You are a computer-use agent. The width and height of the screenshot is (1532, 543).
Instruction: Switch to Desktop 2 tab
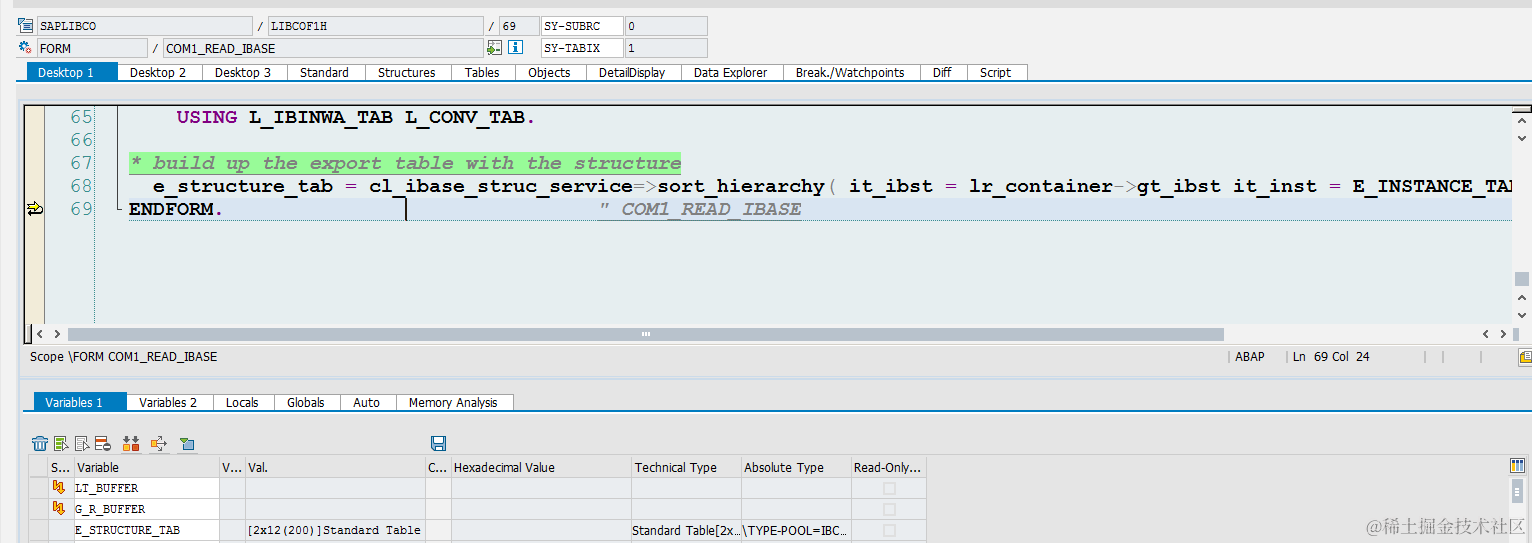[x=158, y=72]
